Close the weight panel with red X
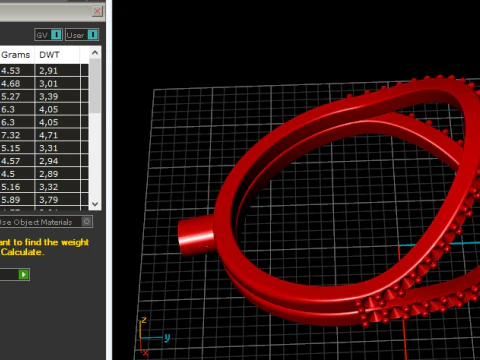This screenshot has width=480, height=360. (97, 11)
